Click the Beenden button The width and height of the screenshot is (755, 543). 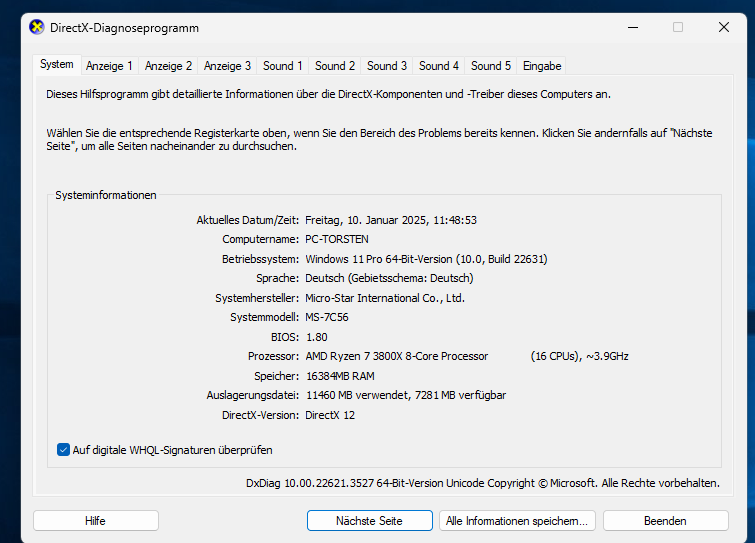665,521
